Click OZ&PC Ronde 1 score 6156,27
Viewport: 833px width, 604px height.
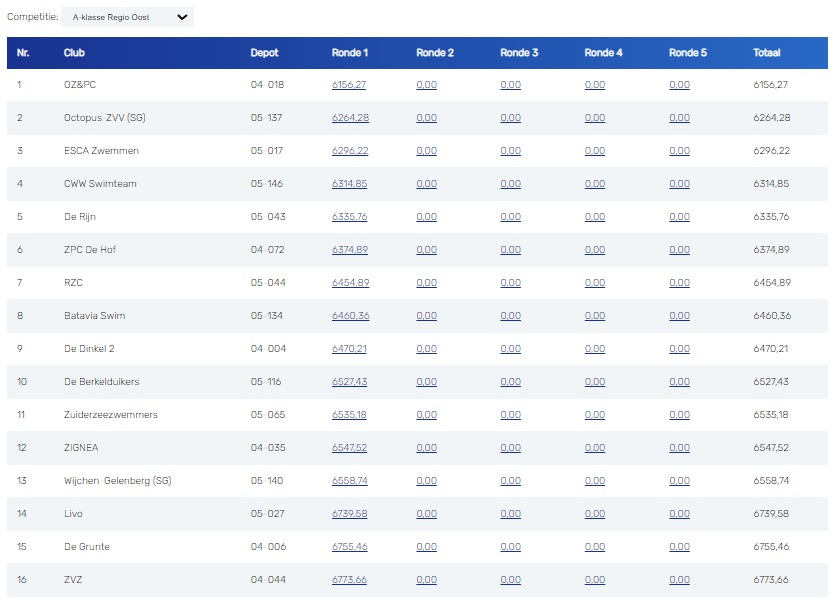pos(349,85)
